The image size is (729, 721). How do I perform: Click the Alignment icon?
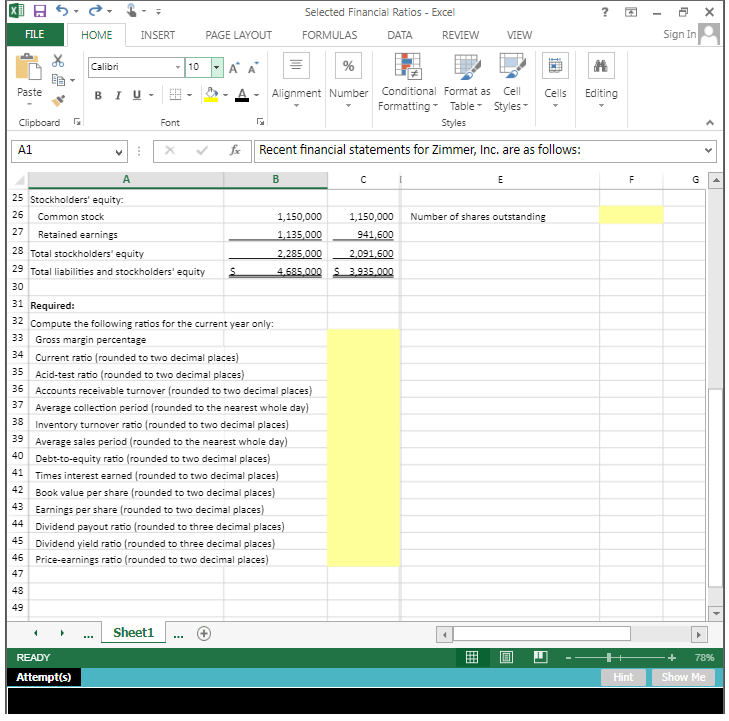coord(296,65)
